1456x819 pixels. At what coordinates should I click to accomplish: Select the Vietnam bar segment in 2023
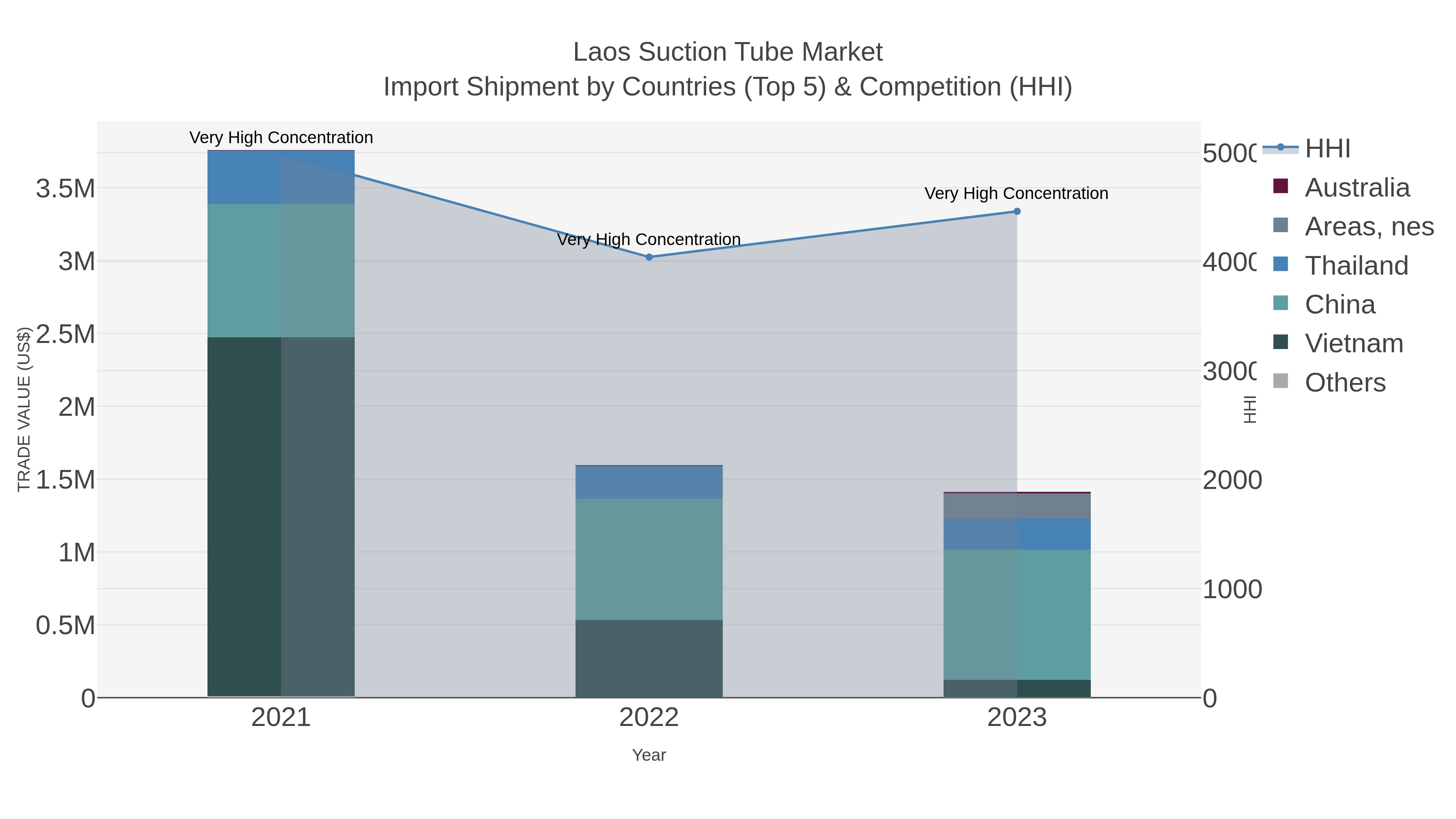[1017, 688]
